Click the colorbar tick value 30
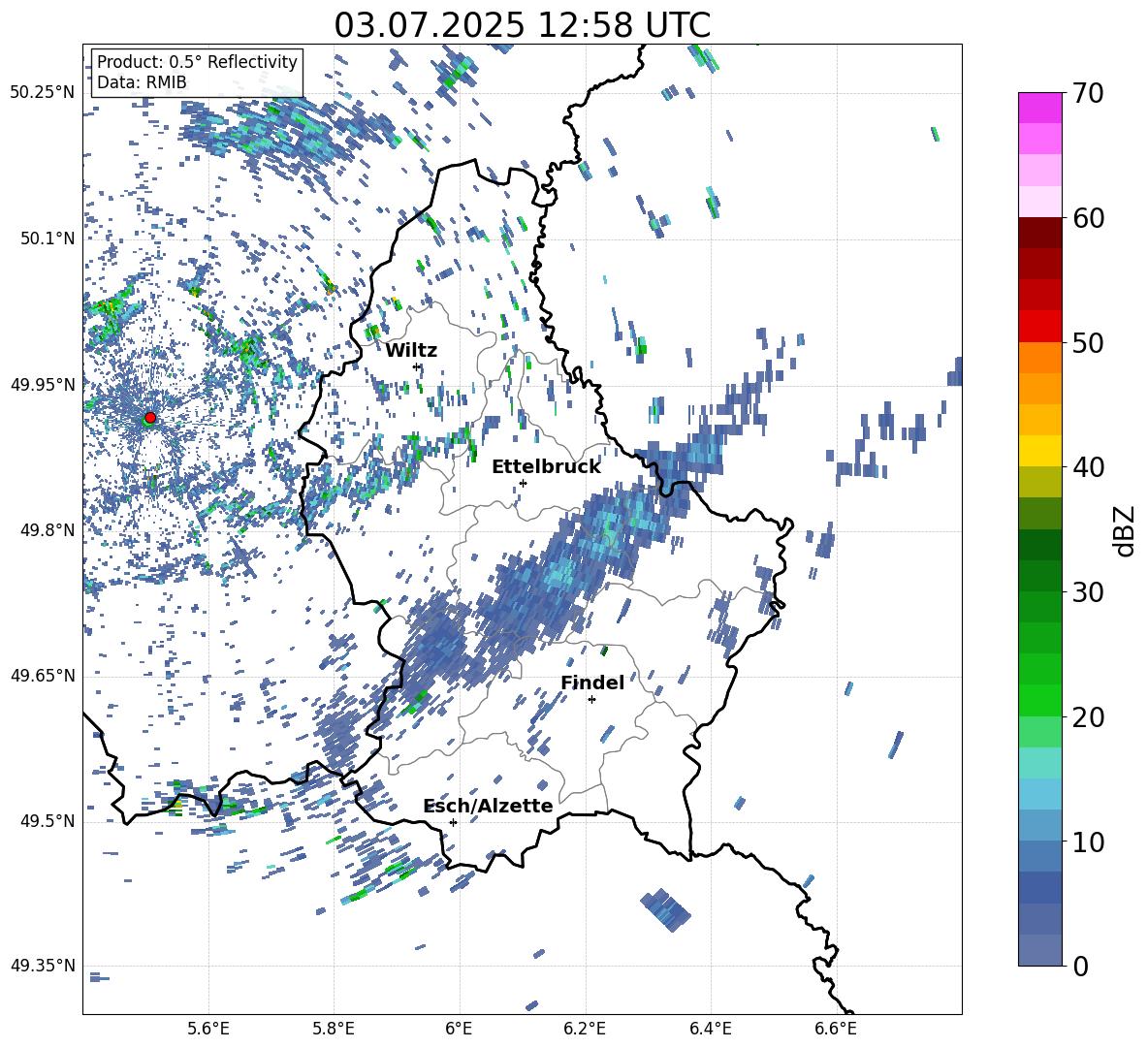The image size is (1148, 1048). pos(1088,592)
